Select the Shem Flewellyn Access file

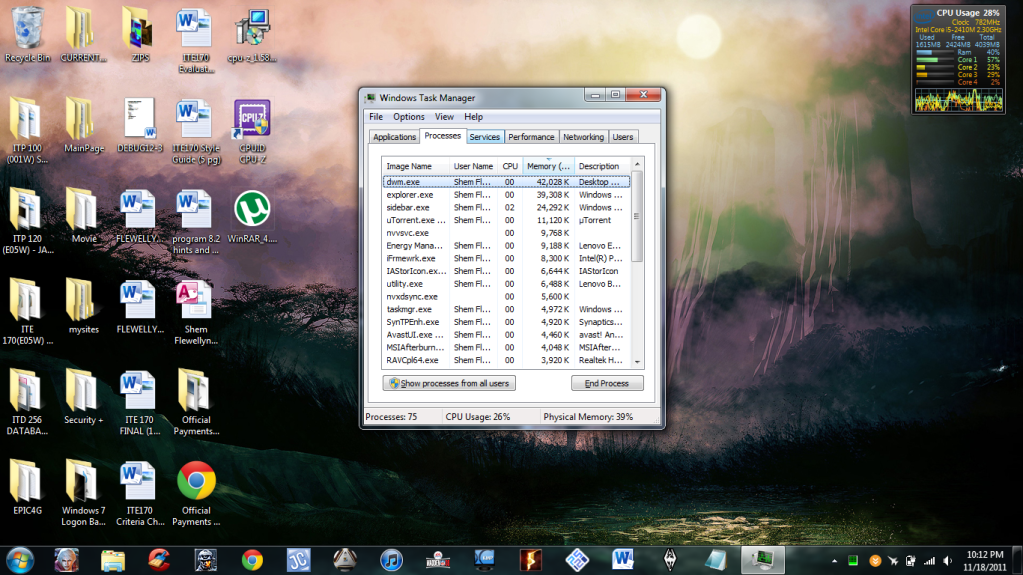point(196,311)
